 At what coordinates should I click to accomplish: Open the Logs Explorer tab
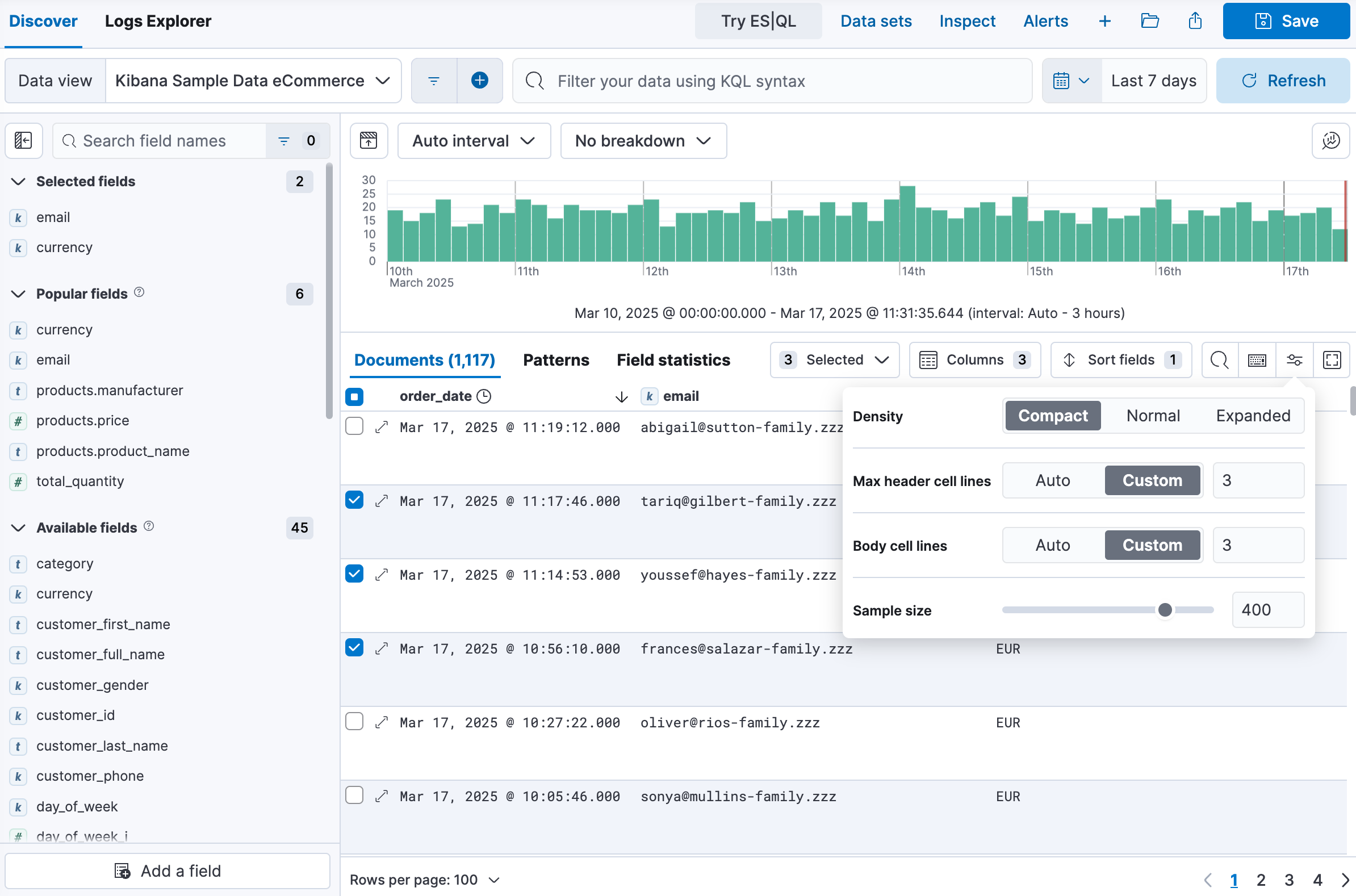point(158,21)
